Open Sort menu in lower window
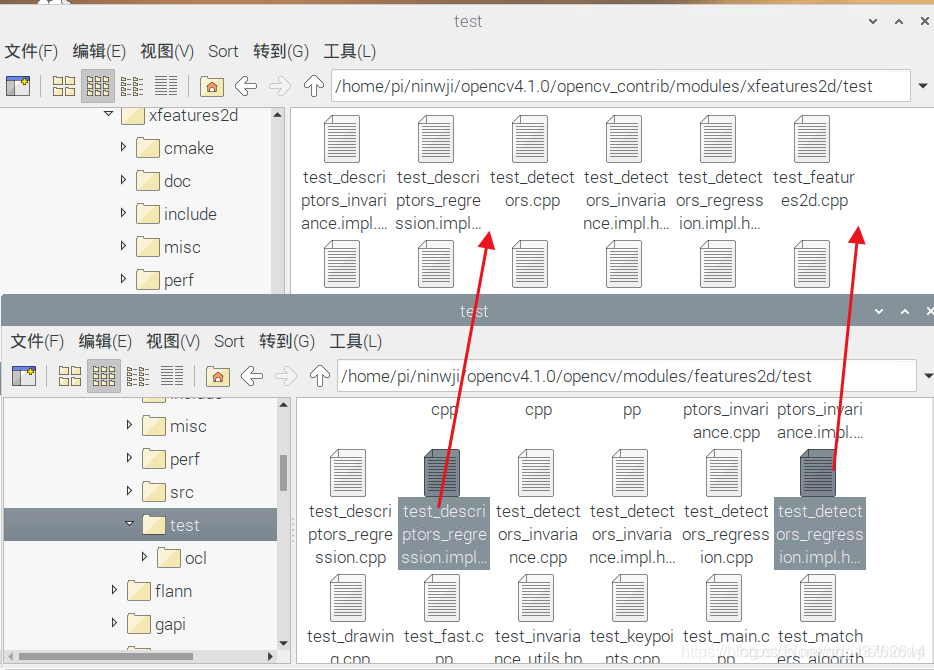 (229, 342)
